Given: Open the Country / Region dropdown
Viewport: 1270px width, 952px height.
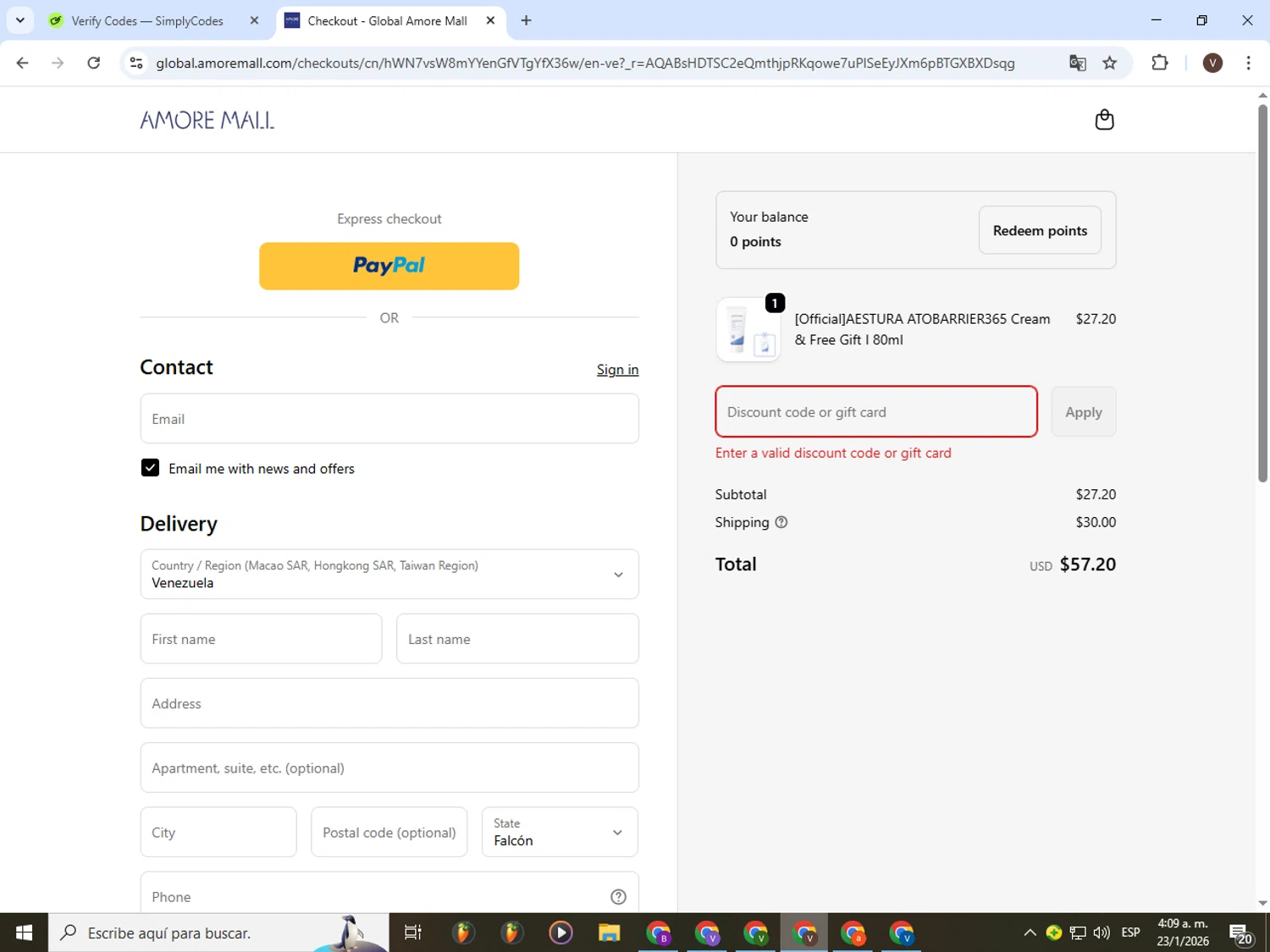Looking at the screenshot, I should pos(389,574).
